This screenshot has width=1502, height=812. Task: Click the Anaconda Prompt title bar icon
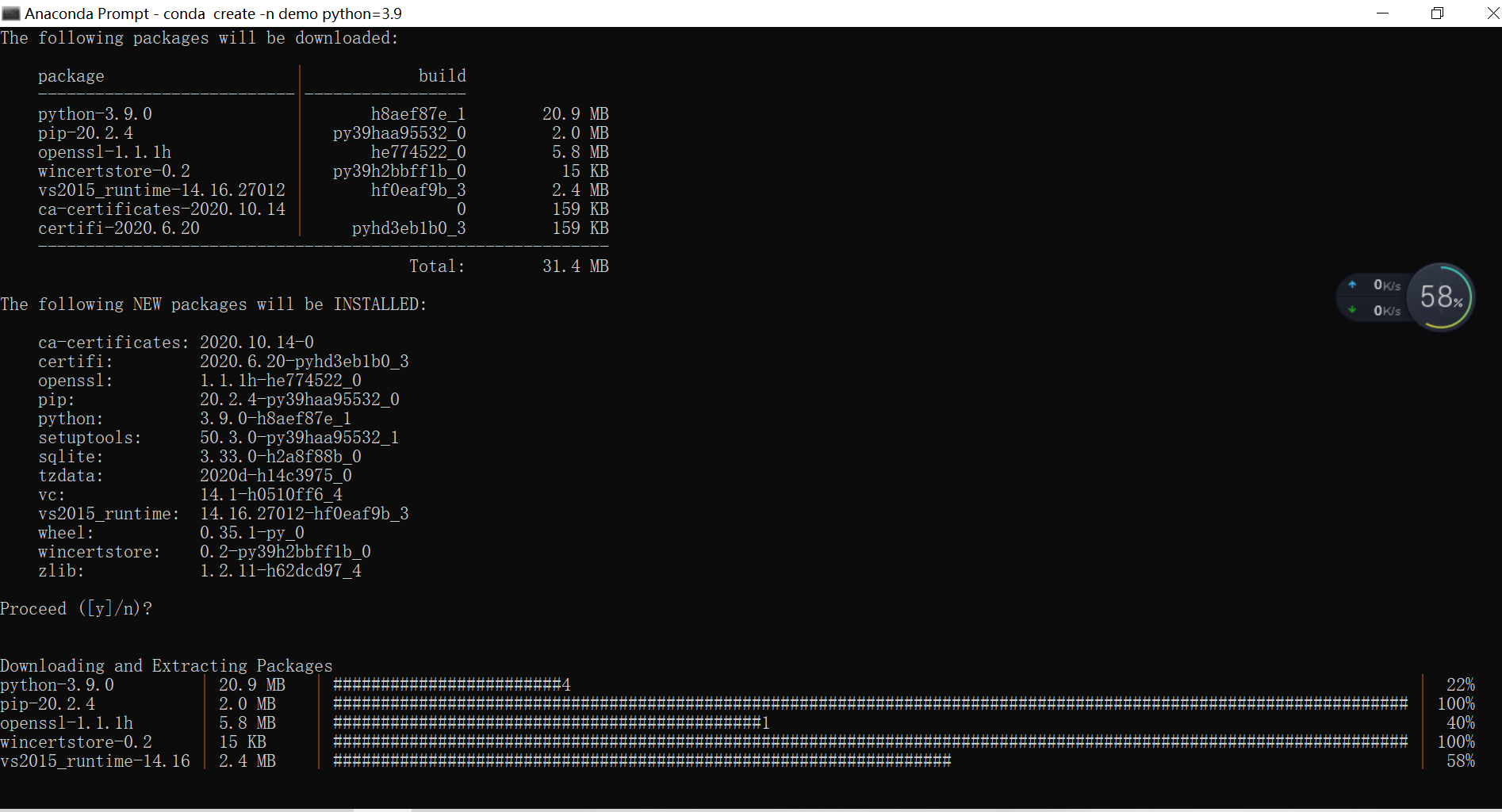coord(11,13)
